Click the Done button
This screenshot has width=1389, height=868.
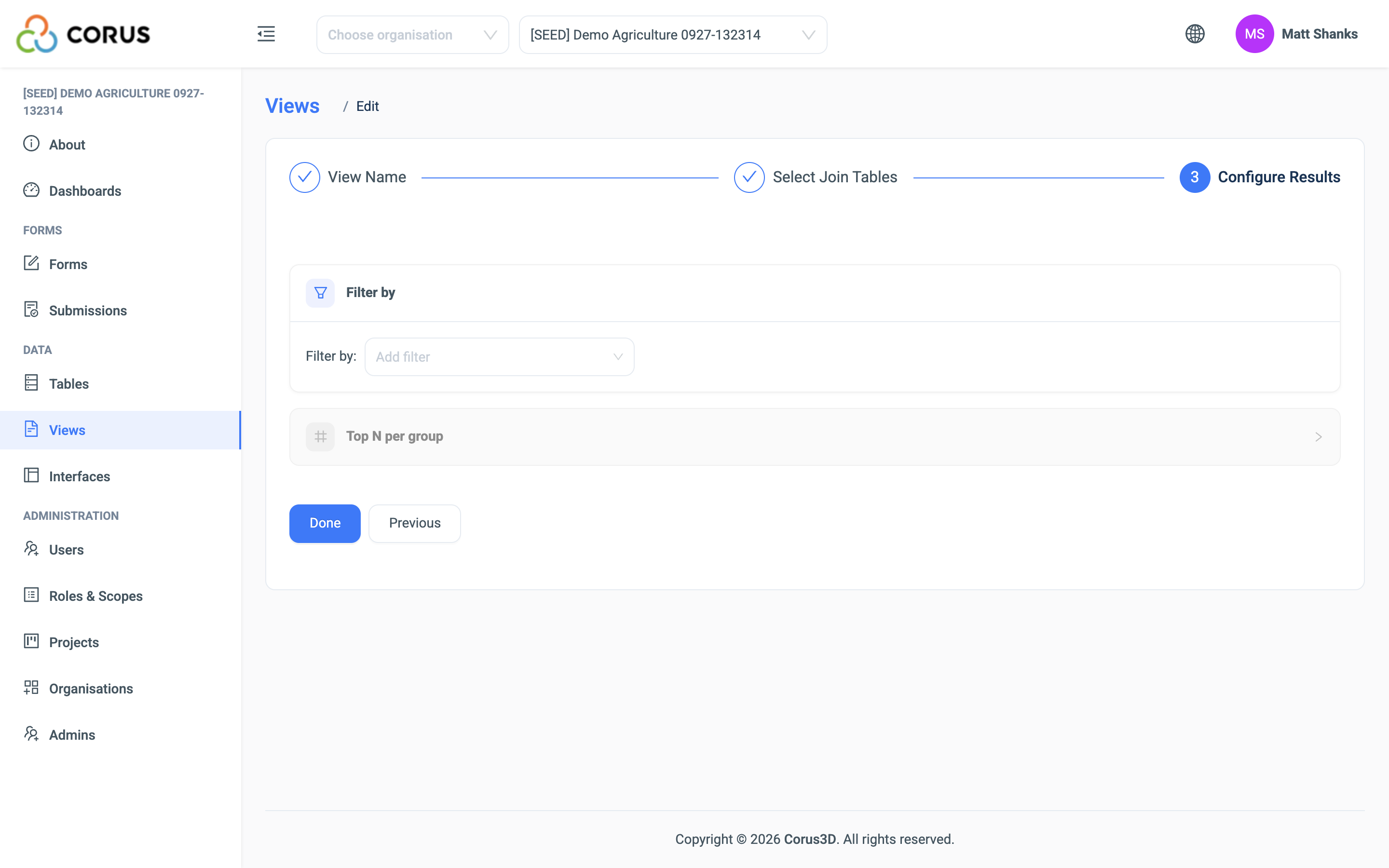(325, 523)
